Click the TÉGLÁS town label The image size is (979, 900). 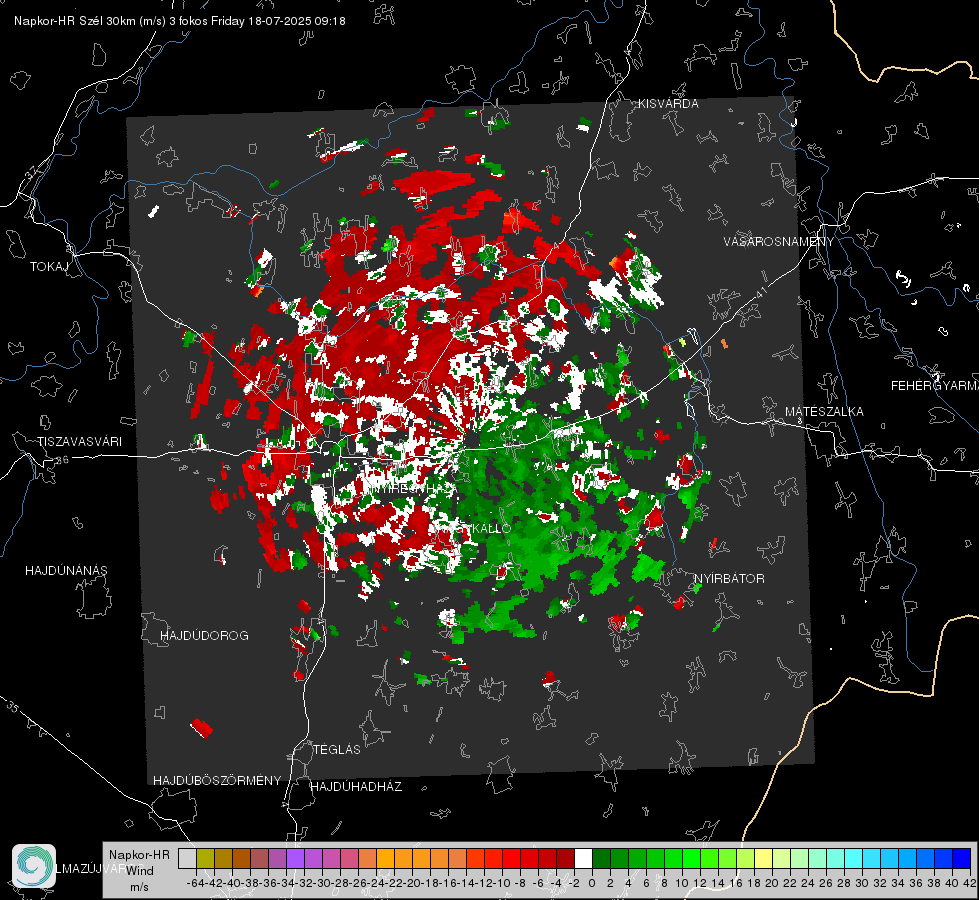[337, 749]
